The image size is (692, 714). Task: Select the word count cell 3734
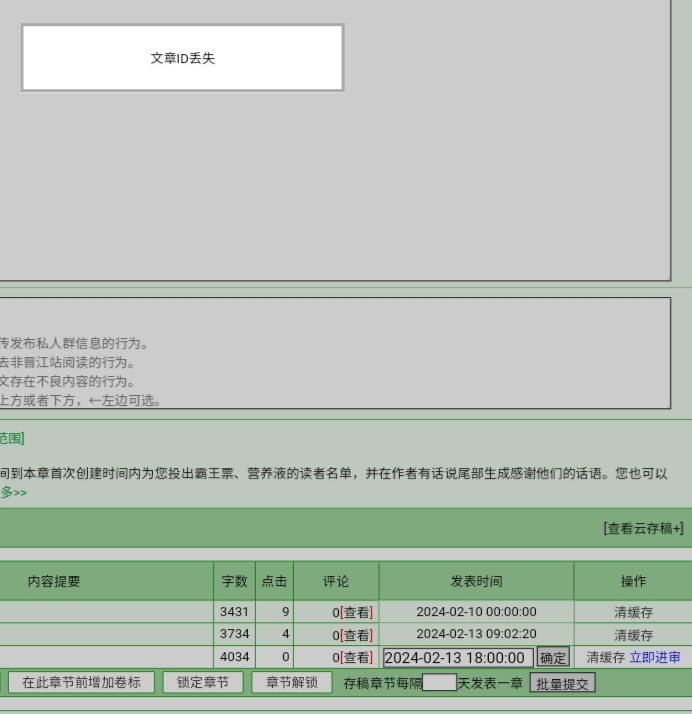pos(234,634)
